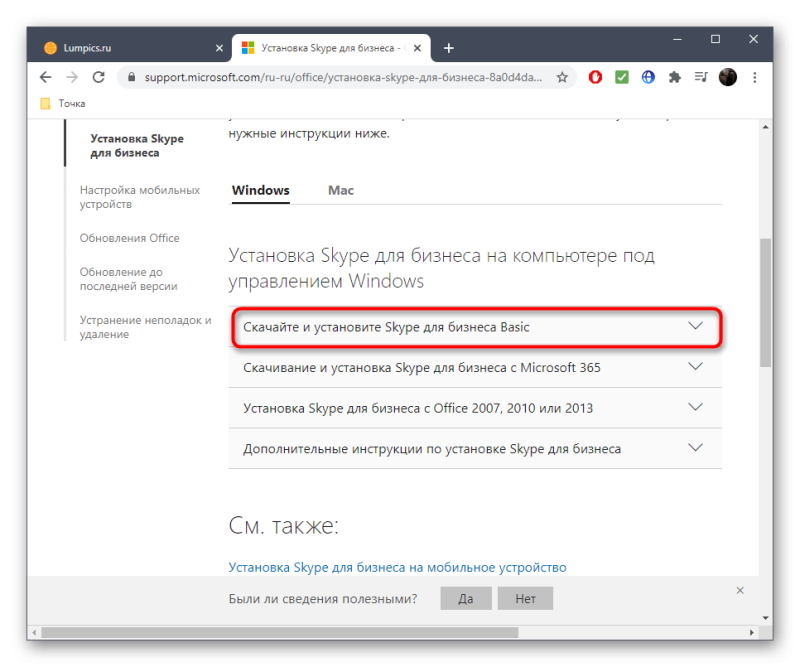Click the text нужные инструкции ниже.

click(309, 134)
